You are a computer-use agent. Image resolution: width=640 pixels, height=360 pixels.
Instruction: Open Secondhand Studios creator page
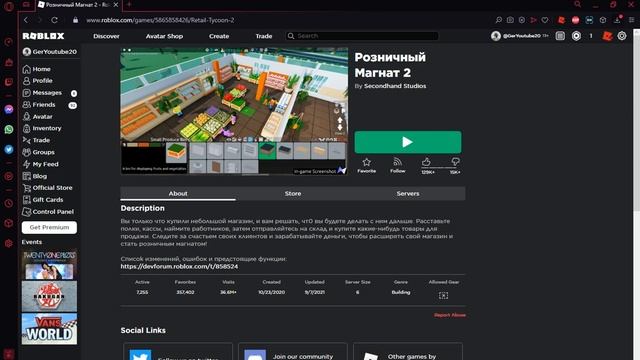395,86
